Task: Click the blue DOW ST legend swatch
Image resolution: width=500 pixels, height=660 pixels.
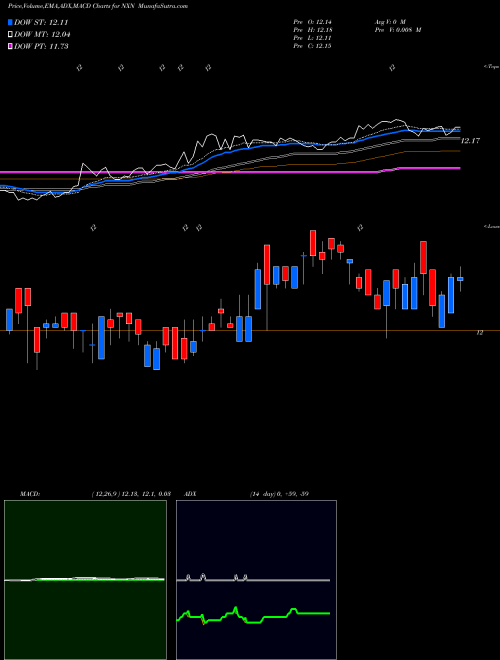Action: point(11,22)
